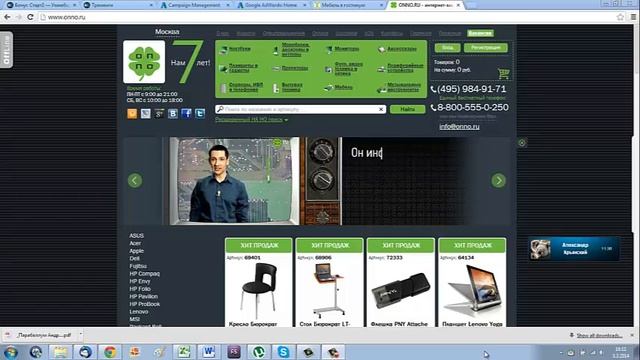
Task: Open the Ноутбуки category icon
Action: pyautogui.click(x=223, y=50)
